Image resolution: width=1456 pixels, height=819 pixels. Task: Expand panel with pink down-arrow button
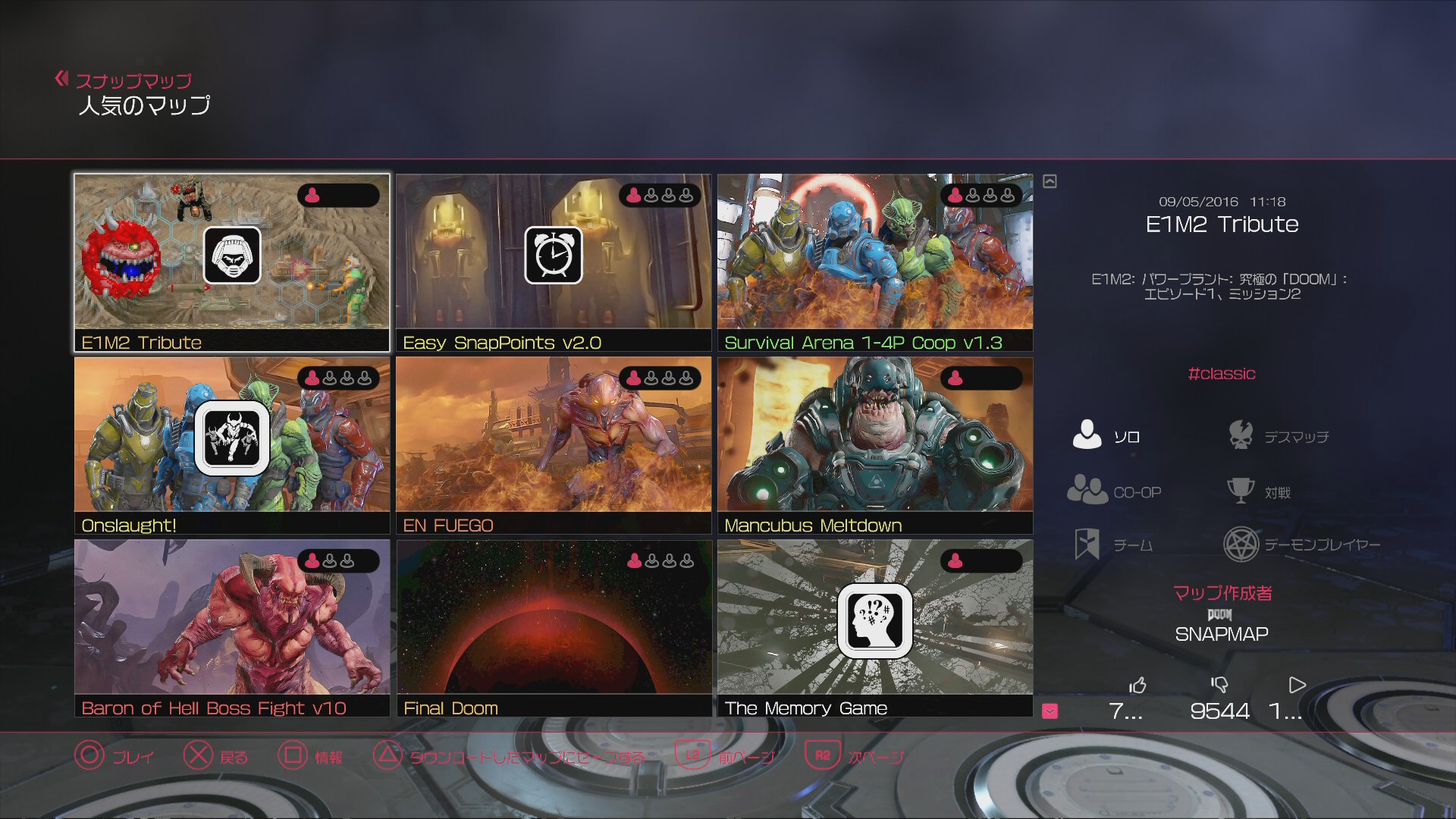point(1050,711)
